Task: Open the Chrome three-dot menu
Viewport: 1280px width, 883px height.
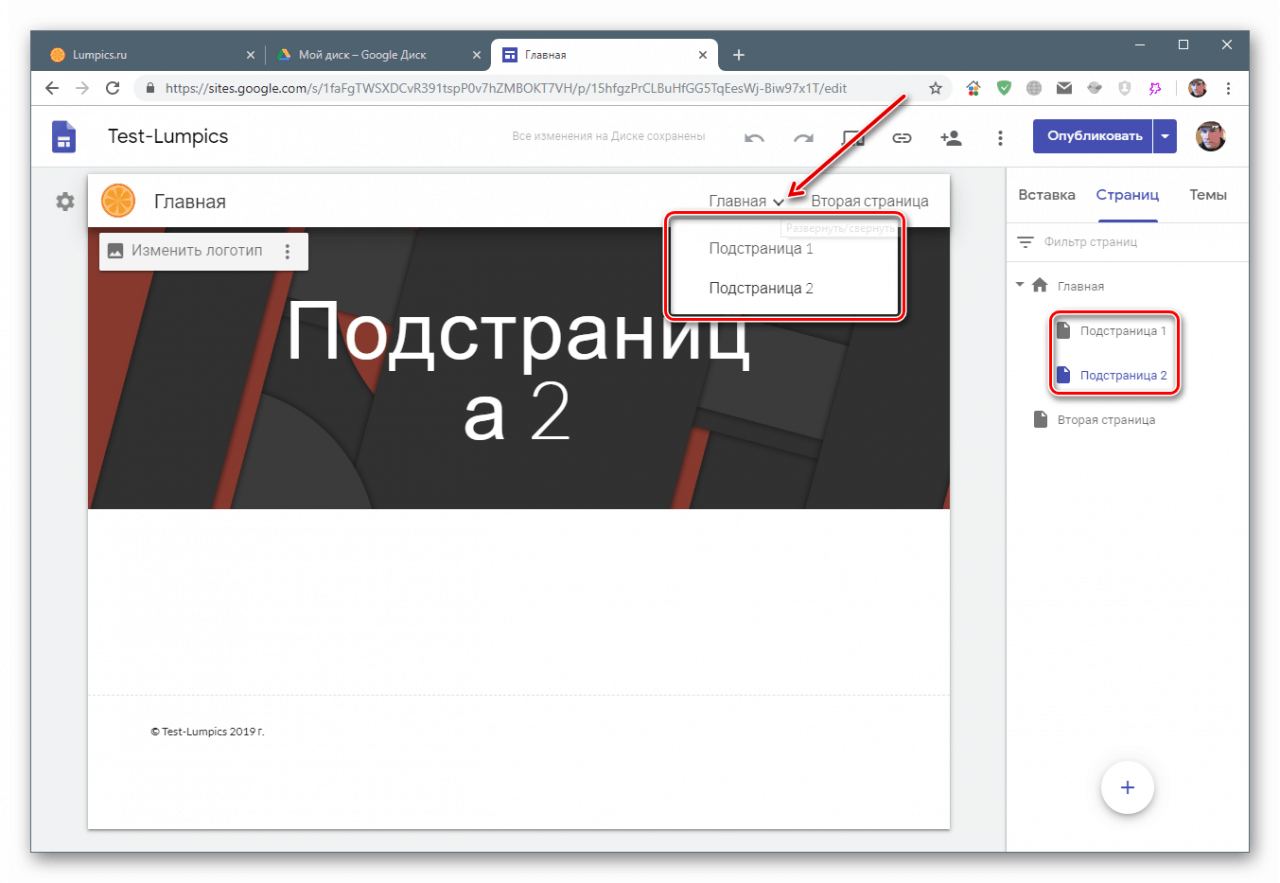Action: [1228, 88]
